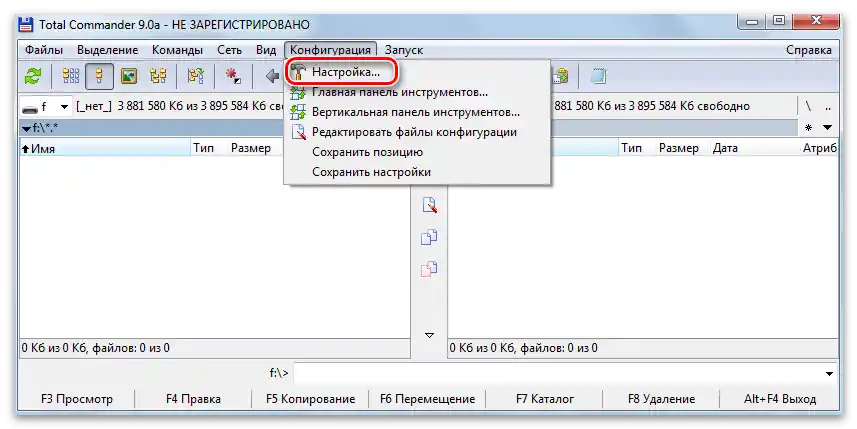Close the Конфигурация menu header
857x429 pixels.
[x=330, y=50]
